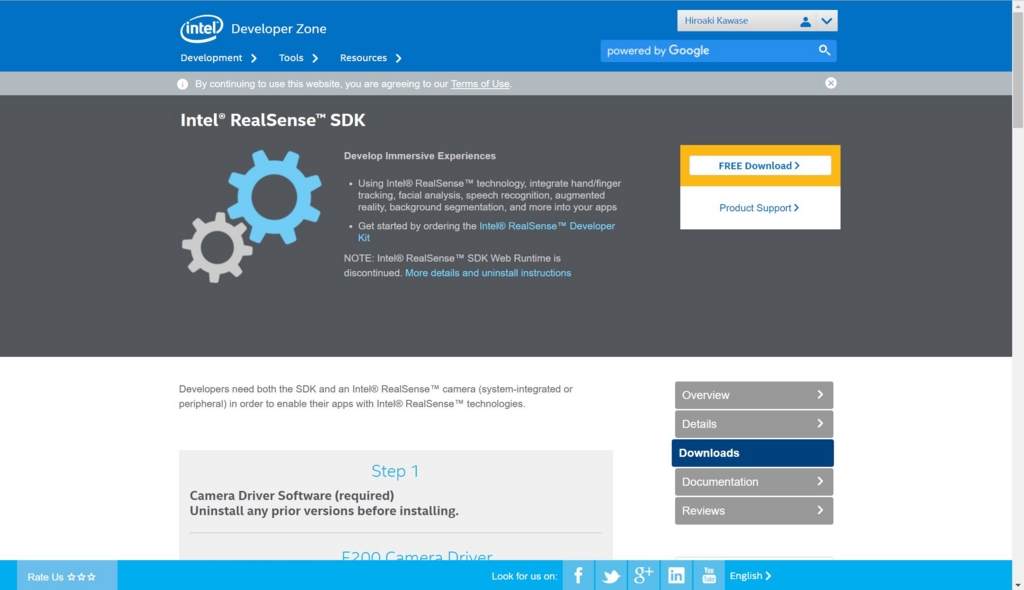
Task: Open More details and uninstall instructions
Action: 488,273
